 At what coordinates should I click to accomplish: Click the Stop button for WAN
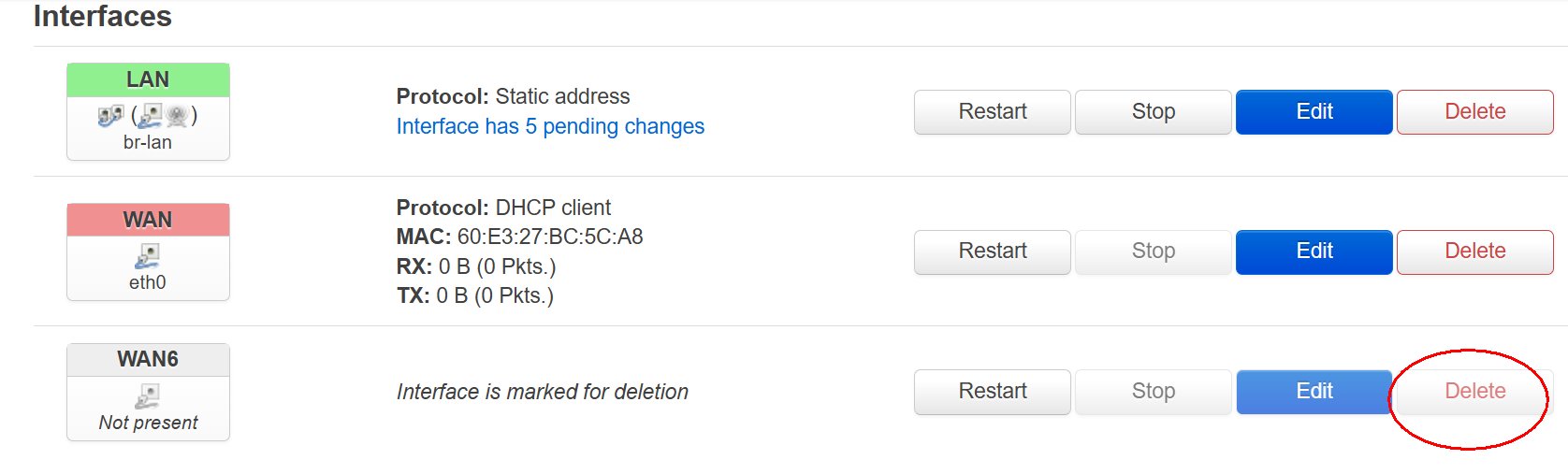click(x=1154, y=251)
